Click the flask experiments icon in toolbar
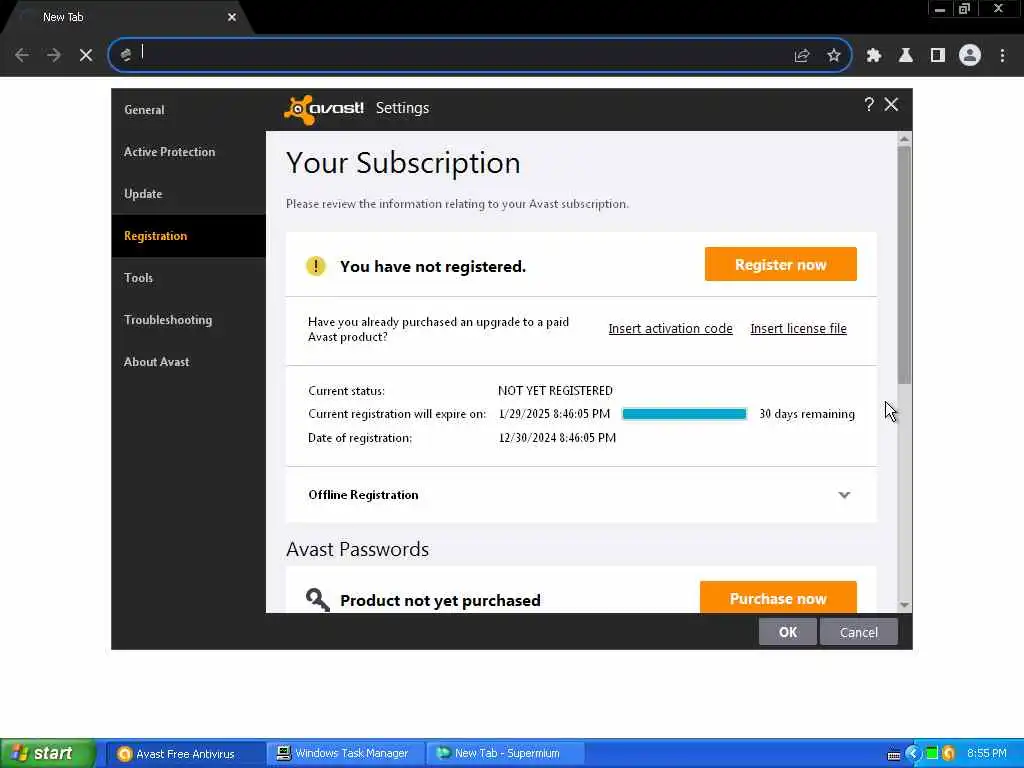Viewport: 1024px width, 768px height. click(906, 56)
